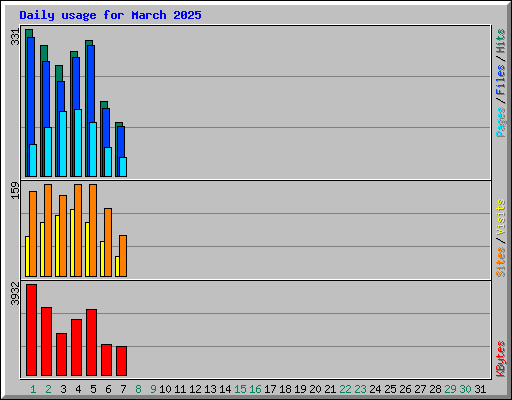Click the 3932 axis value label
This screenshot has height=400, width=512.
[15, 294]
